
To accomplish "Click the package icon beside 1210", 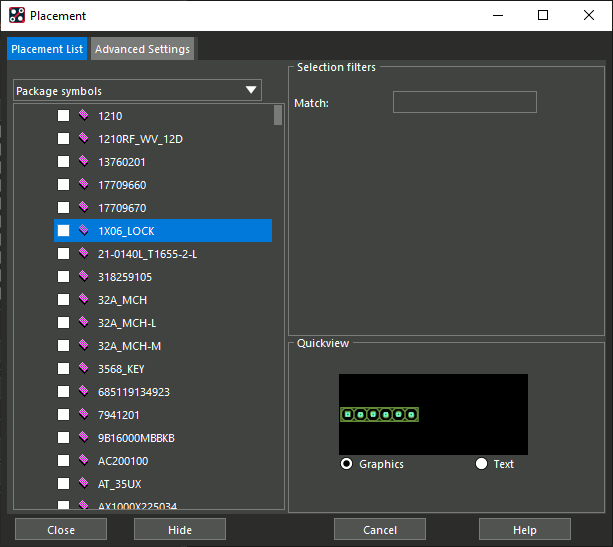I will (x=83, y=115).
